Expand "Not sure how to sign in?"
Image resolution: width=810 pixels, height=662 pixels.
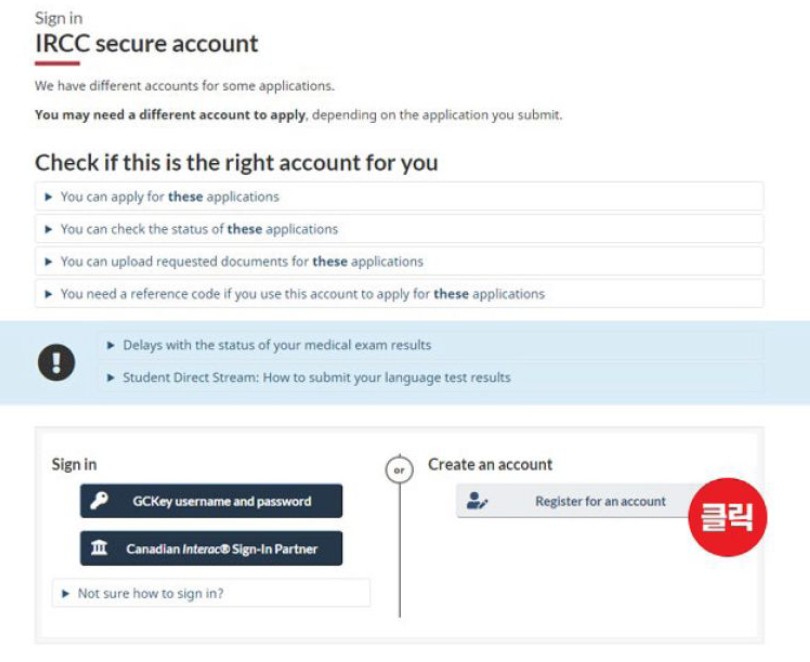point(150,593)
